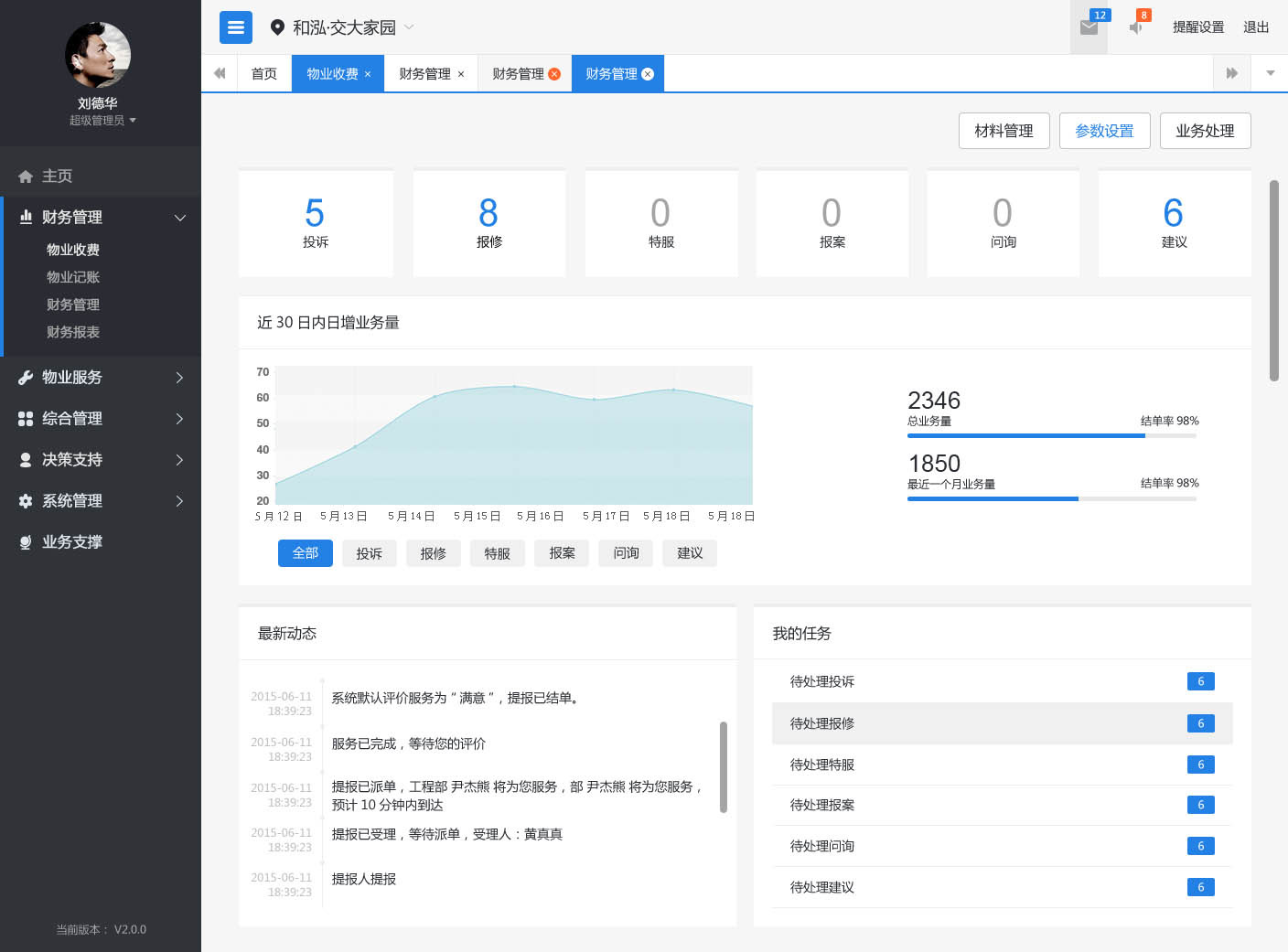Open the speaker announcements icon
This screenshot has height=952, width=1288.
(x=1135, y=27)
